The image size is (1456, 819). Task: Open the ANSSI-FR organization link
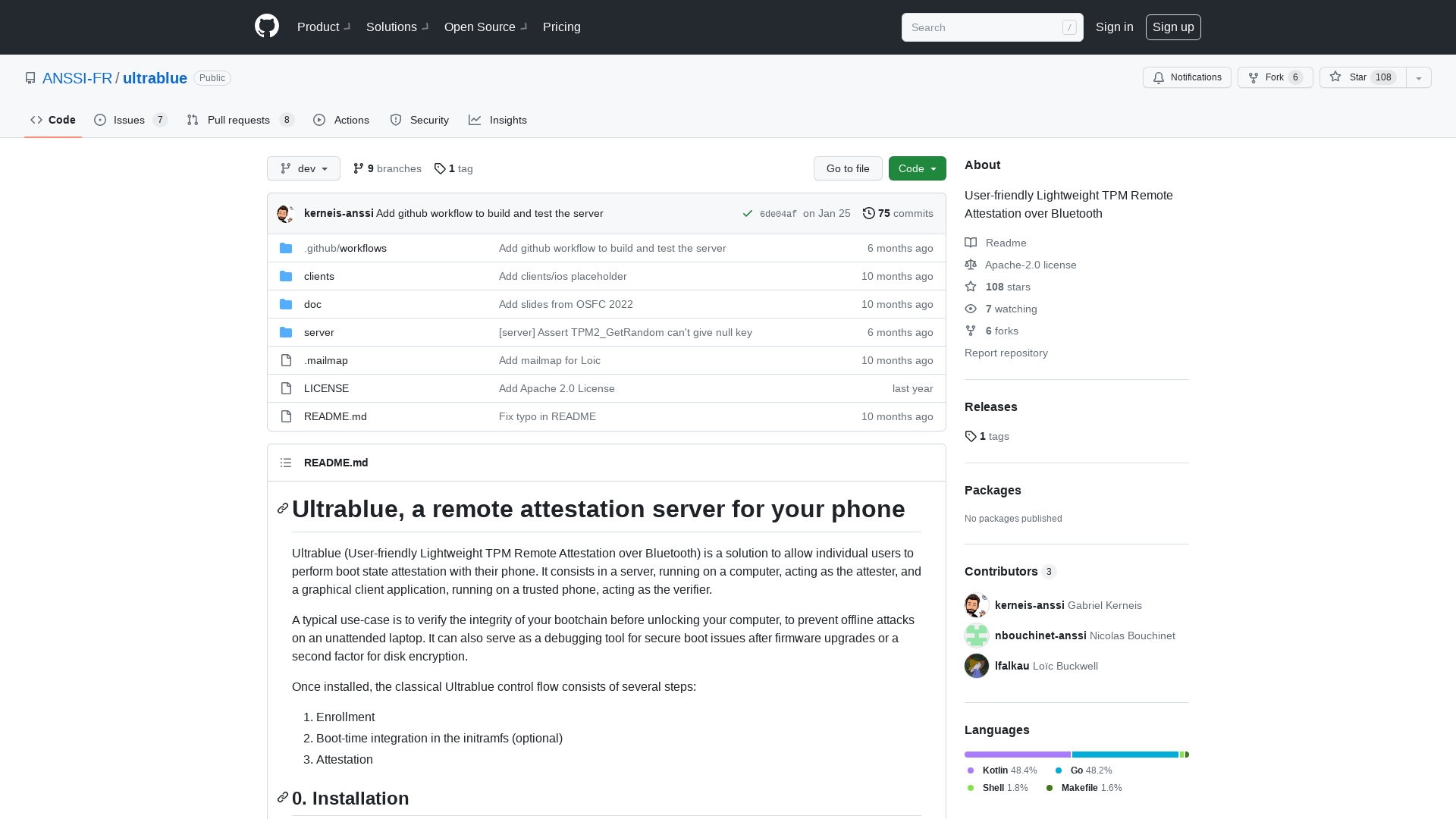tap(77, 78)
